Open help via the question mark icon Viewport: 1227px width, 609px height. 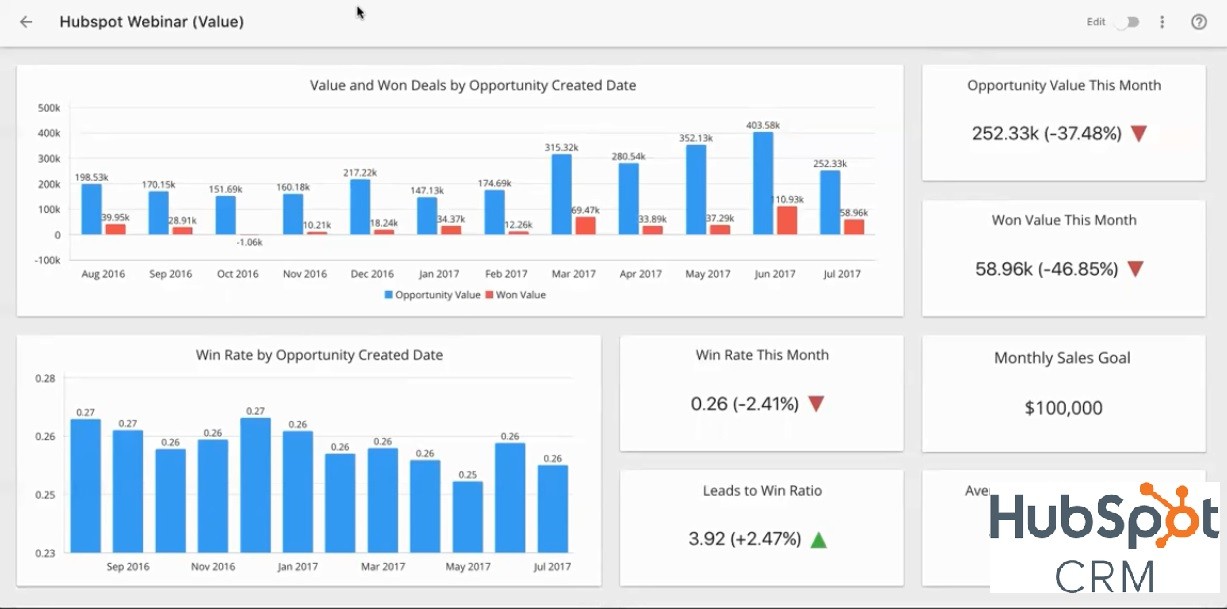click(1199, 22)
